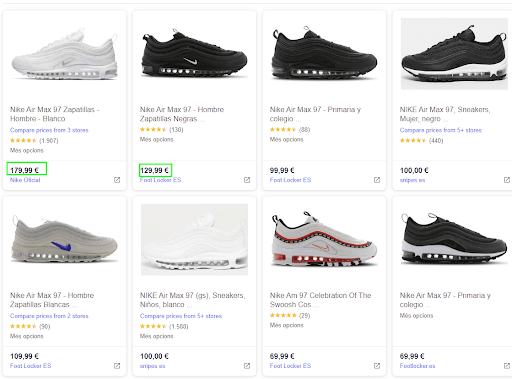Select grey shoe with blue swoosh image
This screenshot has height=379, width=512.
pos(64,239)
